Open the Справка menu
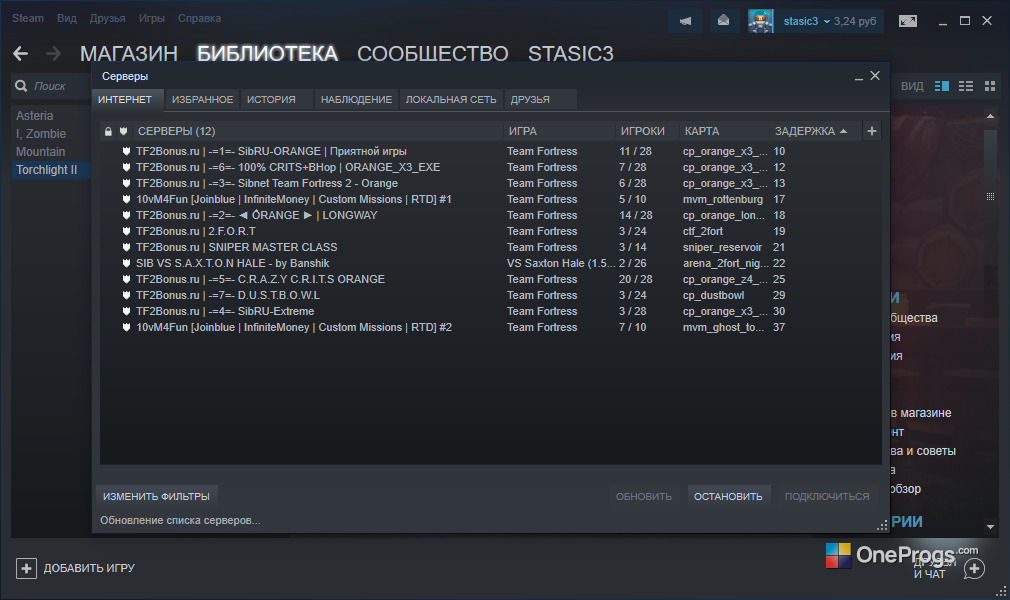Viewport: 1010px width, 600px height. pyautogui.click(x=199, y=18)
